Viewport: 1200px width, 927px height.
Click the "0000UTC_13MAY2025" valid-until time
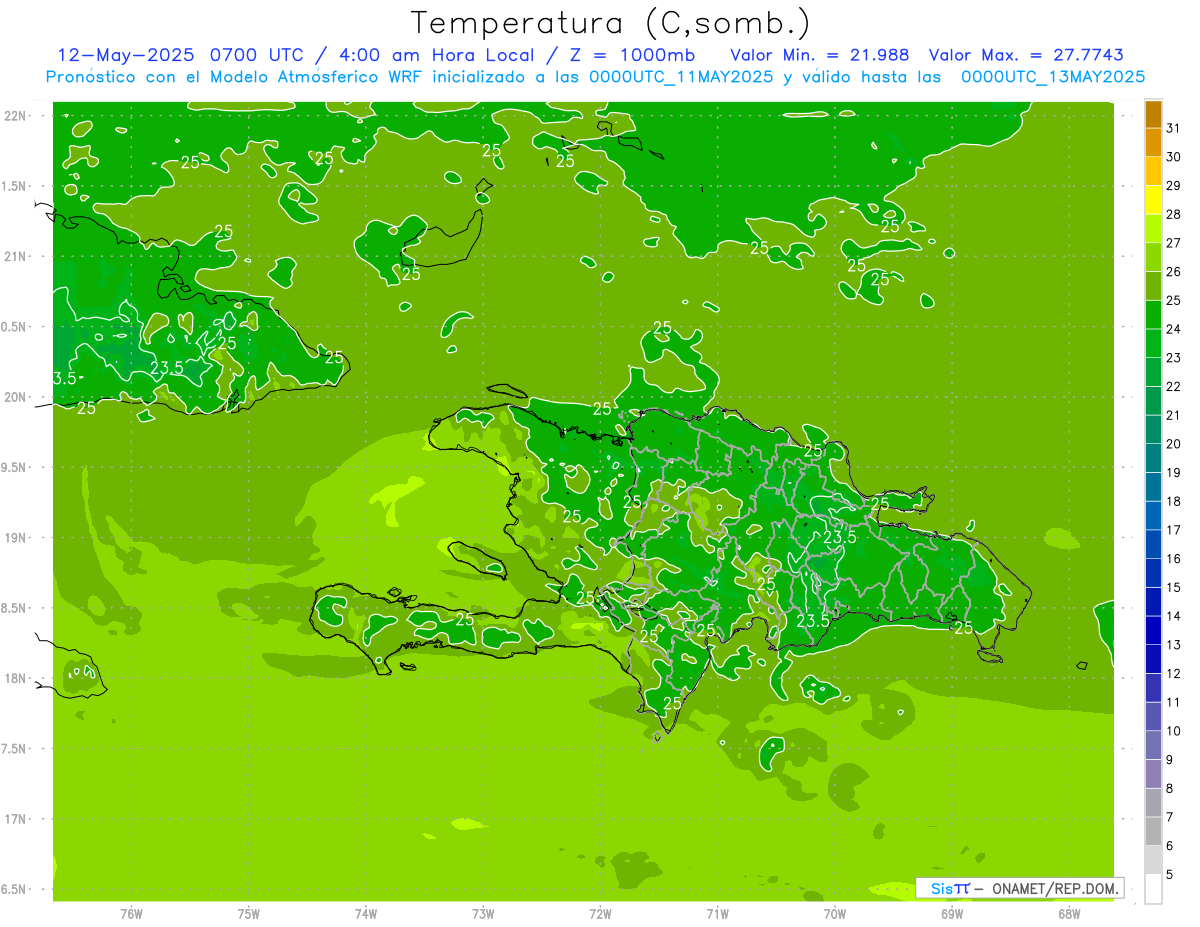point(1053,77)
